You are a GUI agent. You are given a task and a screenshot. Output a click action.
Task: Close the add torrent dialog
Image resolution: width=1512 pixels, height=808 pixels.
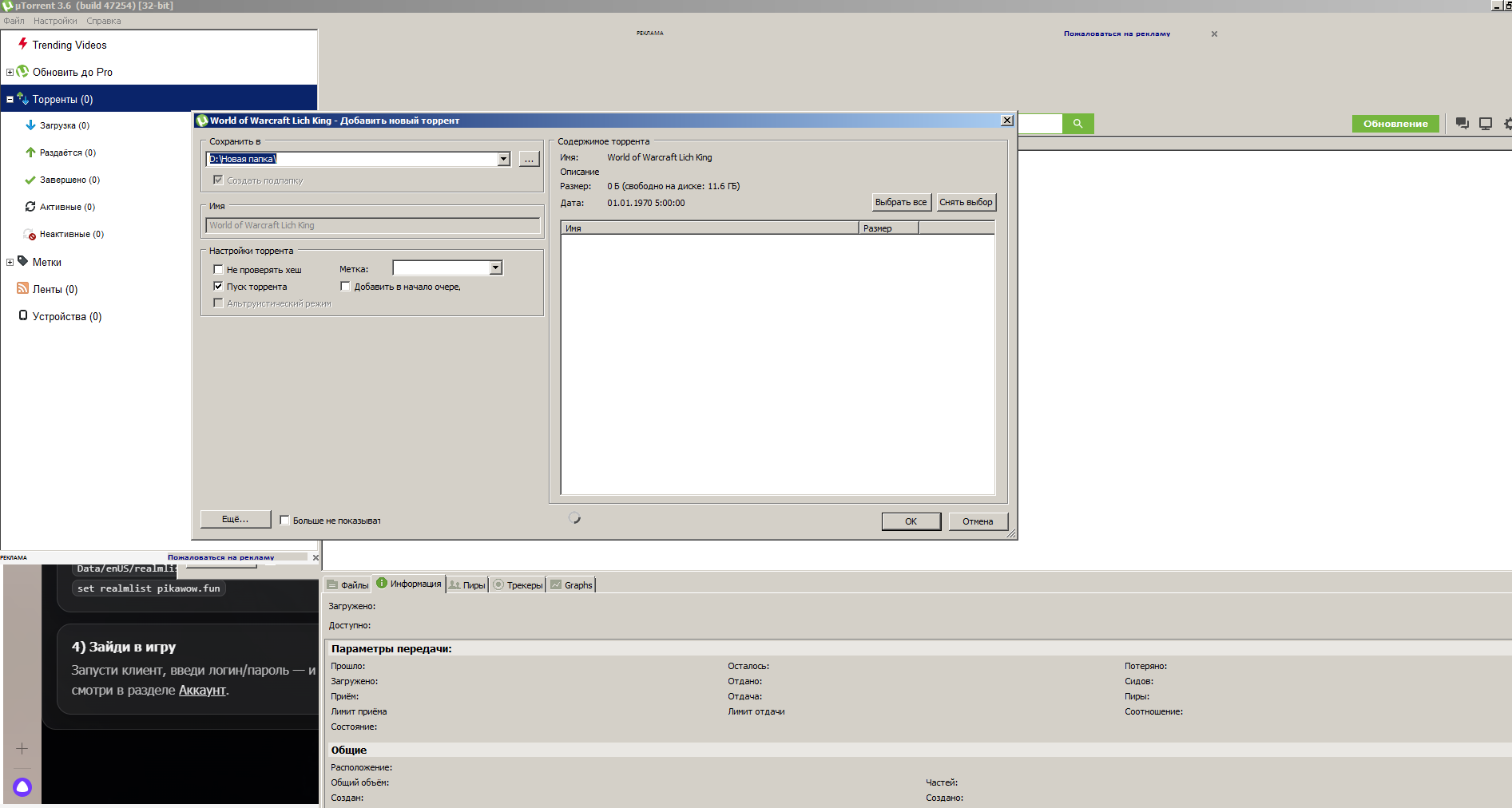(x=1007, y=120)
